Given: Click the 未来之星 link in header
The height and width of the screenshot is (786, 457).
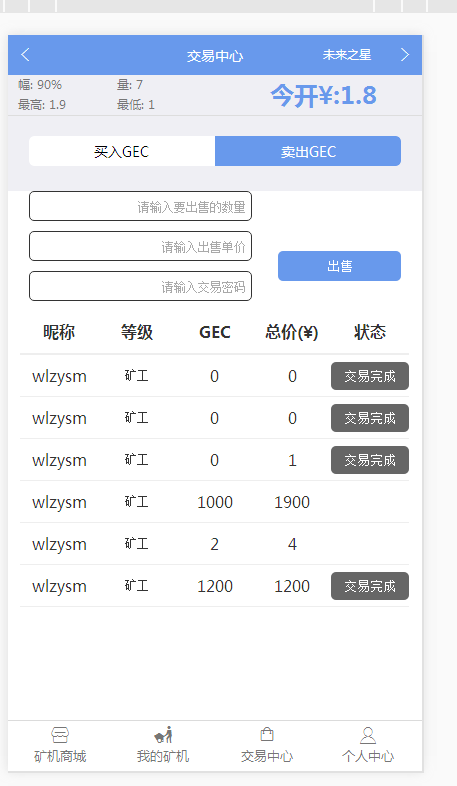Looking at the screenshot, I should [x=347, y=55].
